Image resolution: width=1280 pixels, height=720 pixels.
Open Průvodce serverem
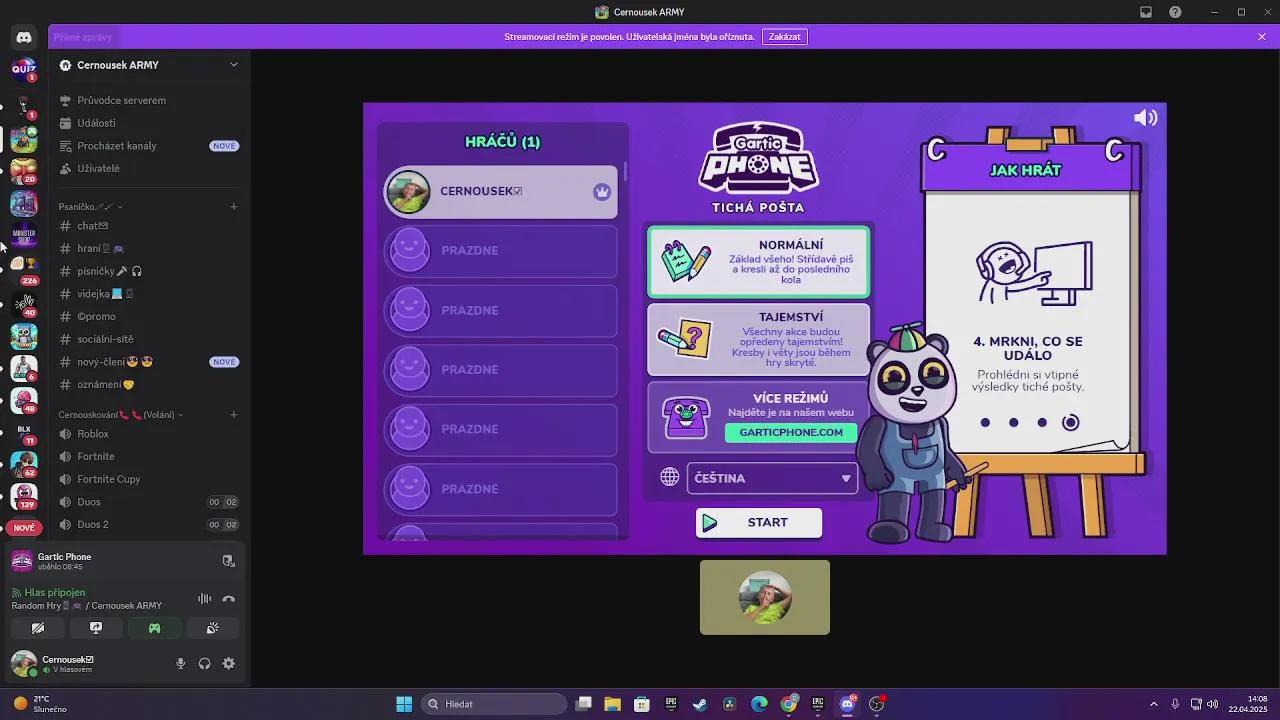pyautogui.click(x=148, y=100)
